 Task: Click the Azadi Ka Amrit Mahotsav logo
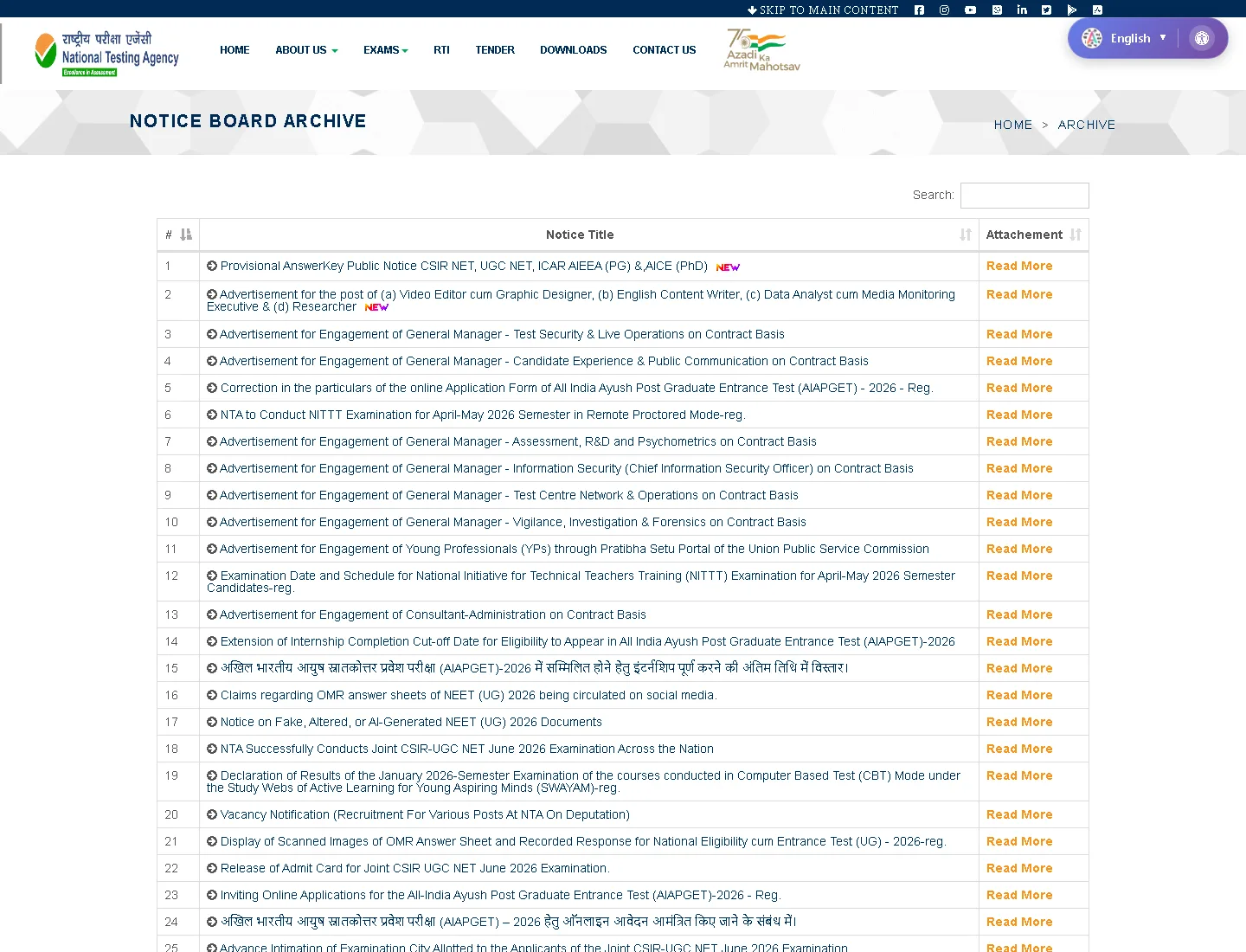[x=761, y=50]
